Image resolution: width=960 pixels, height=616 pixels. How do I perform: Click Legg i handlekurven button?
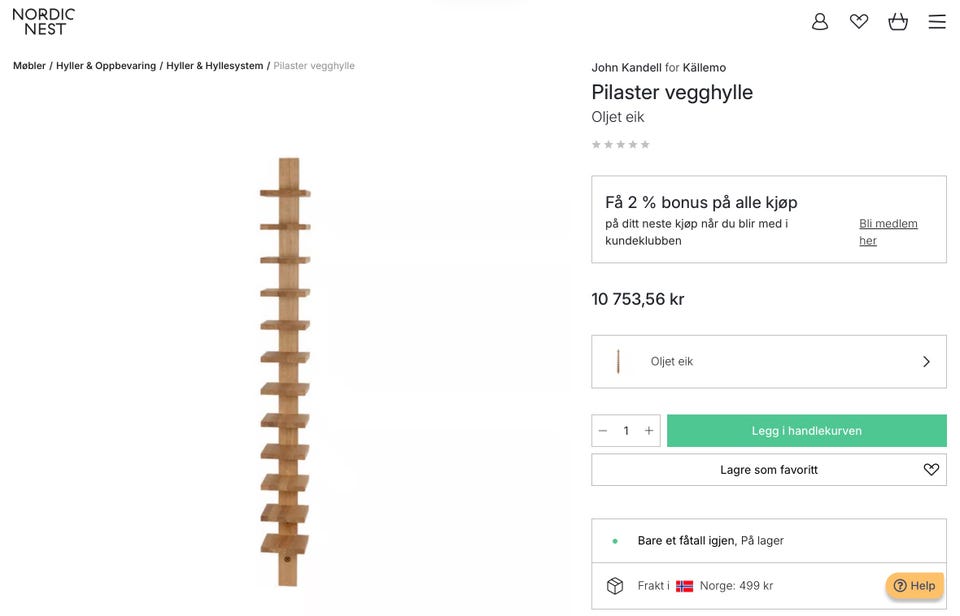tap(806, 431)
